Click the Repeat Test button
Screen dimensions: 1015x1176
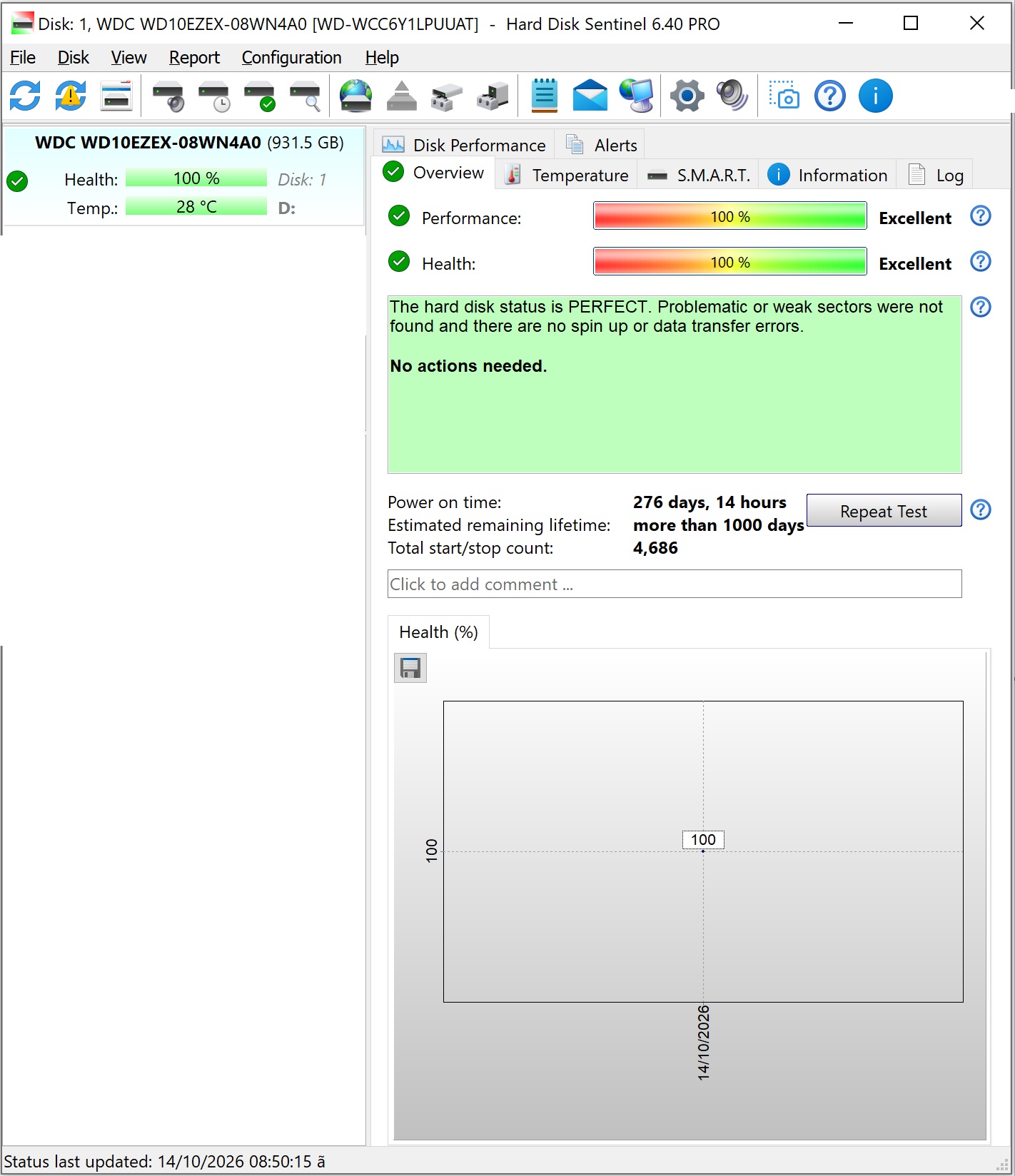pos(884,511)
